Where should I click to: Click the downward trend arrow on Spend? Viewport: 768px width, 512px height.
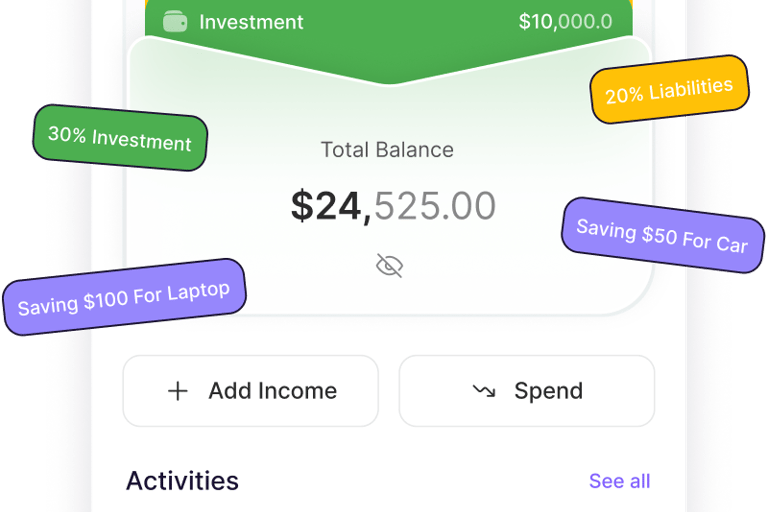coord(484,391)
